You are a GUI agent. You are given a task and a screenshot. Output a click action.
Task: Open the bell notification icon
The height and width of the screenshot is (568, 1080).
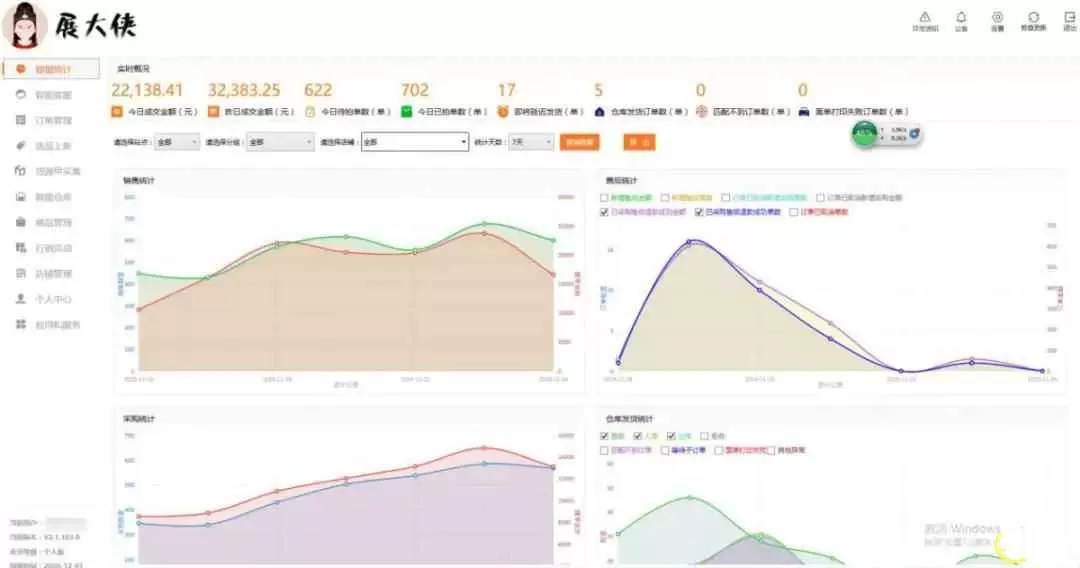tap(961, 17)
